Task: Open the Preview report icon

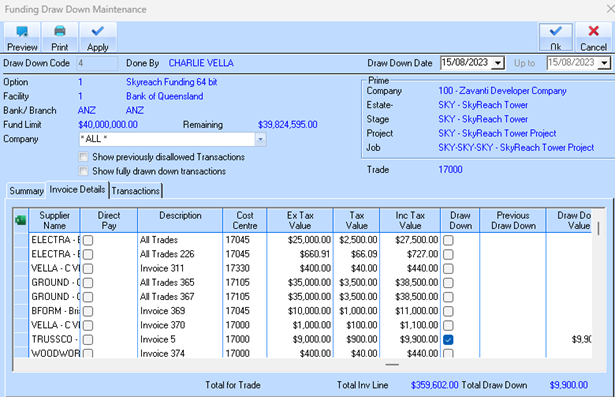Action: point(22,37)
